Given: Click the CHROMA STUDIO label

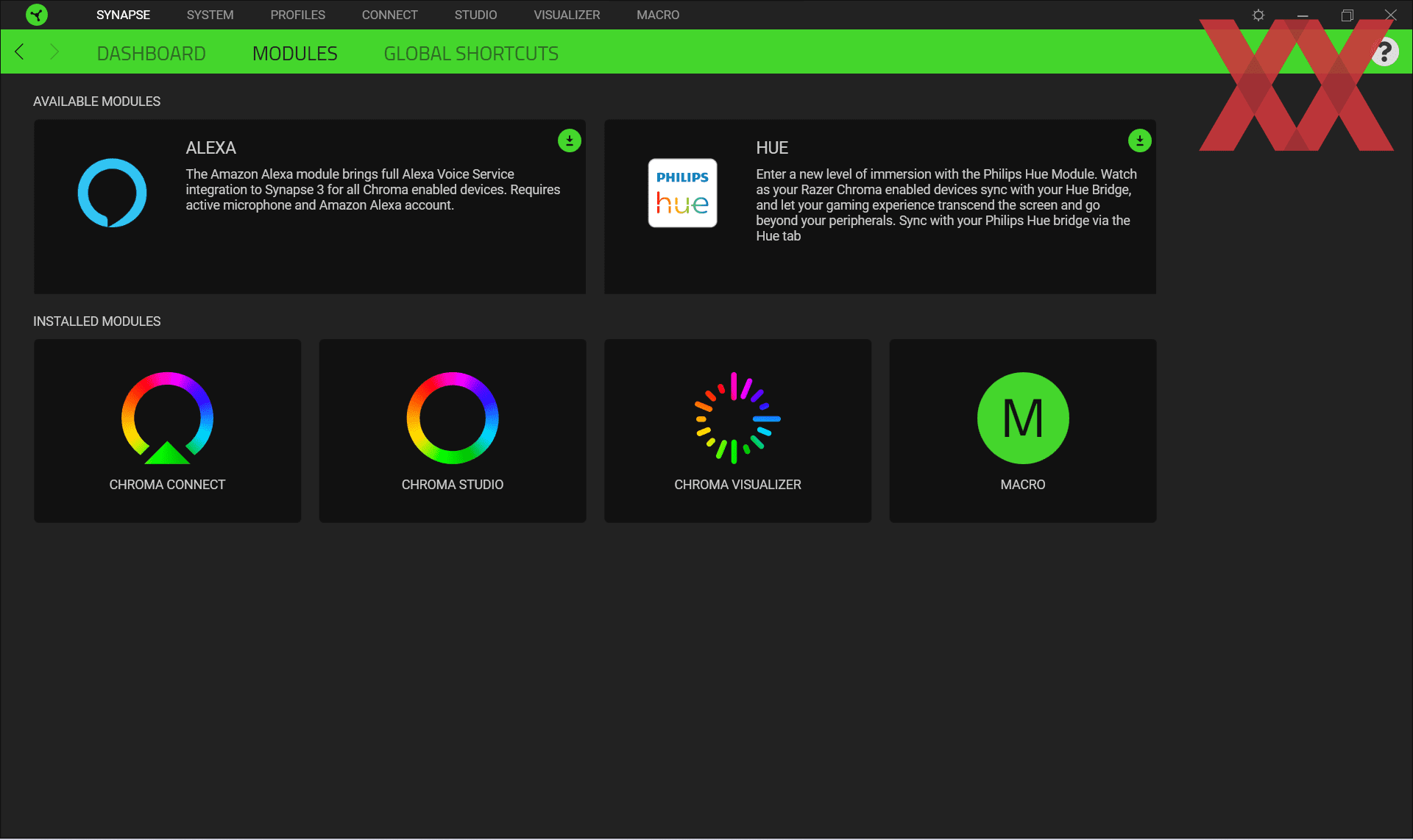Looking at the screenshot, I should (453, 485).
